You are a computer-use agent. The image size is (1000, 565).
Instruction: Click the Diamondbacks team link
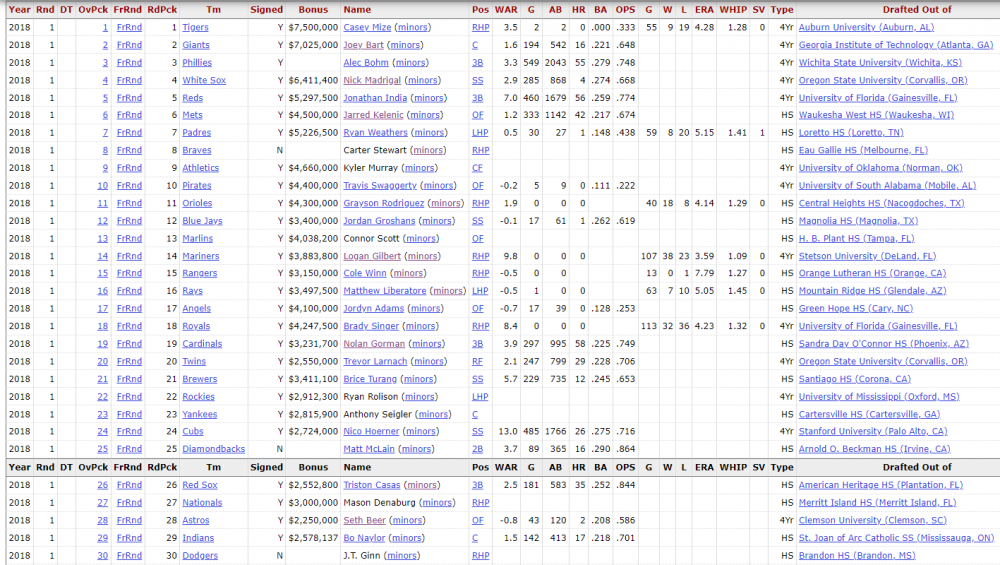pyautogui.click(x=213, y=449)
